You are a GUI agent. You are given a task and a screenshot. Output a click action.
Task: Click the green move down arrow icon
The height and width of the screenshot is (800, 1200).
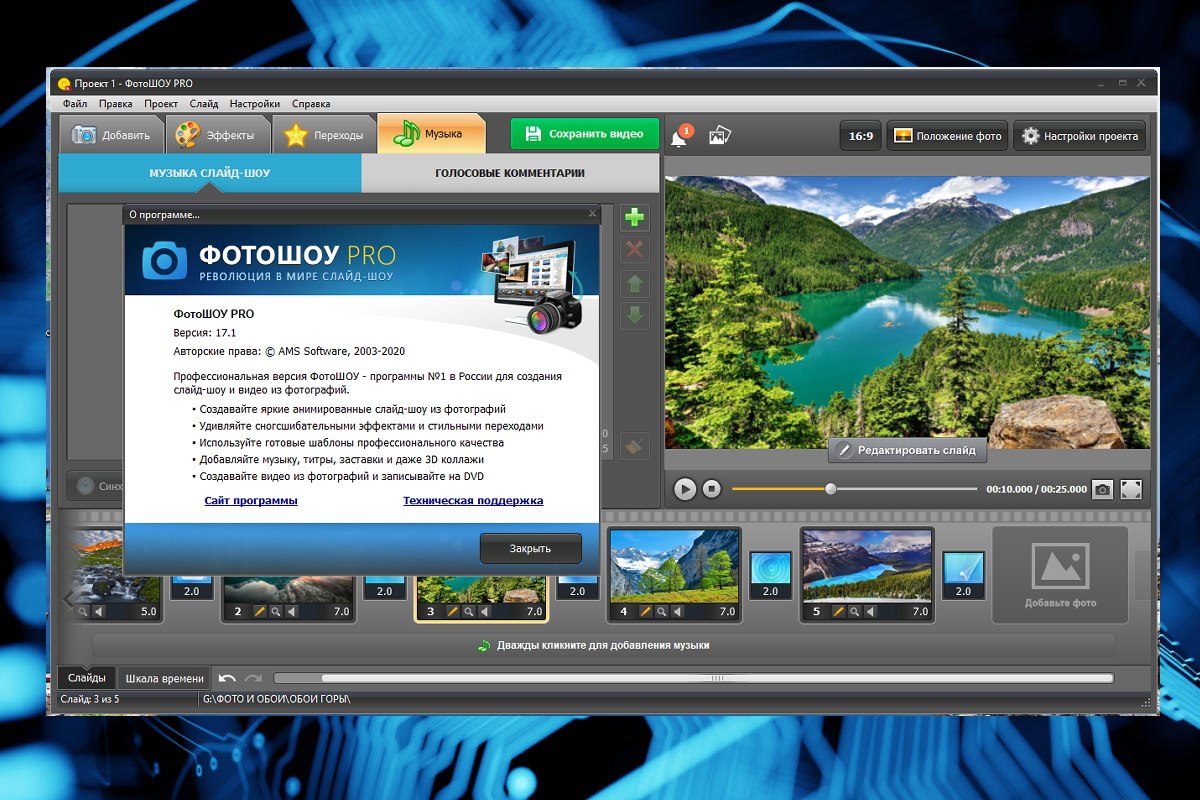(x=634, y=317)
